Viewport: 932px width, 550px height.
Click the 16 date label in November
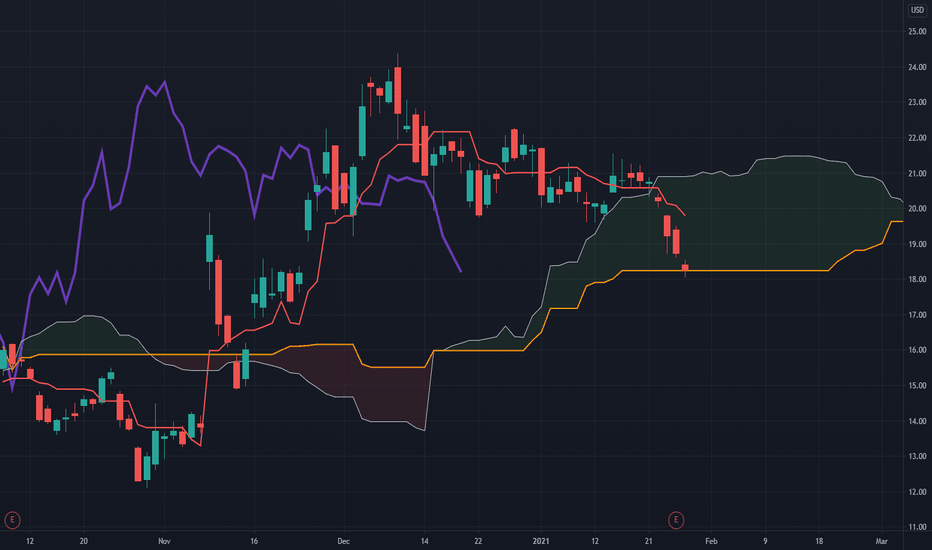254,541
